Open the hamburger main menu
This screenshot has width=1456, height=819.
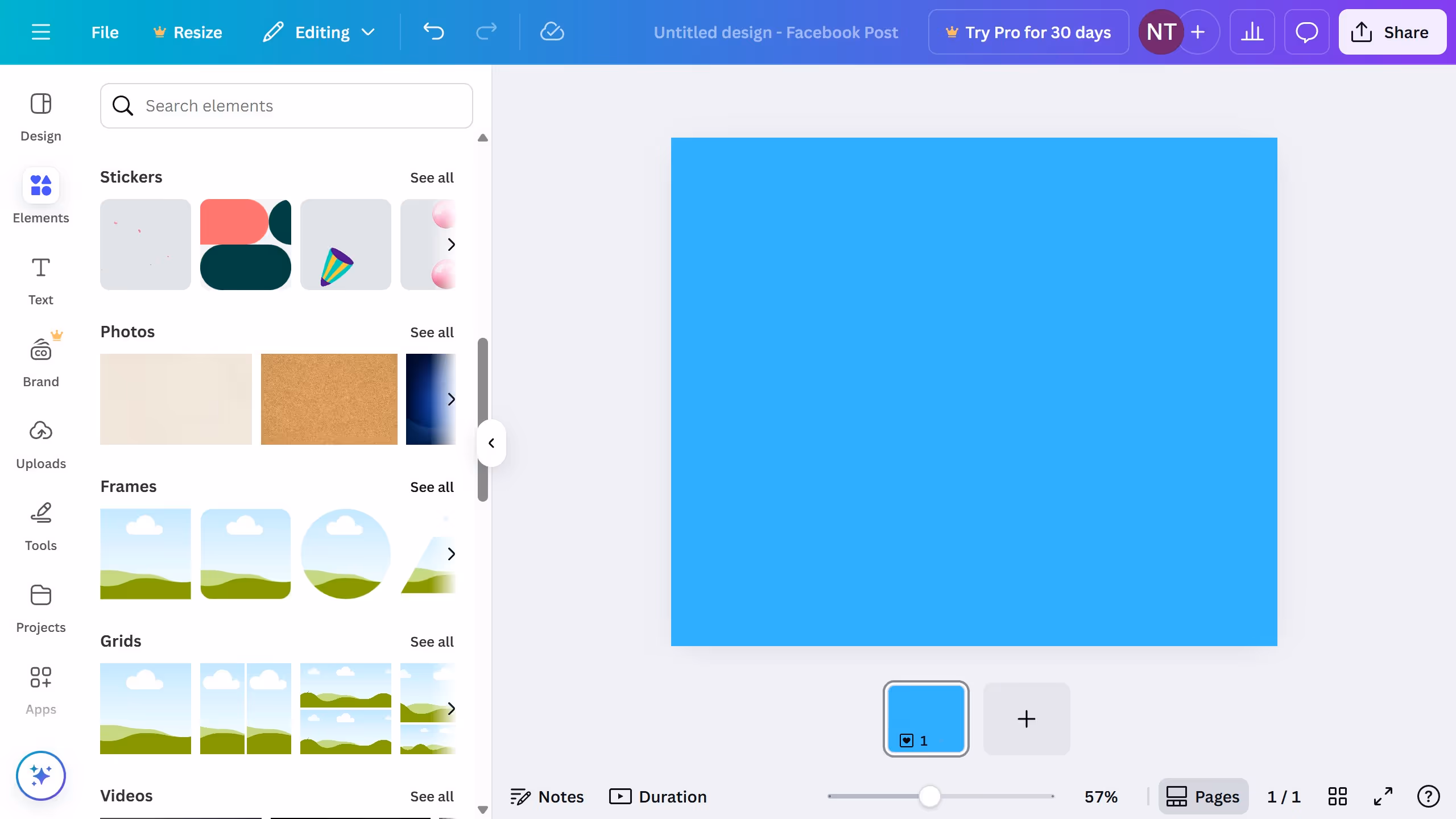pyautogui.click(x=40, y=32)
